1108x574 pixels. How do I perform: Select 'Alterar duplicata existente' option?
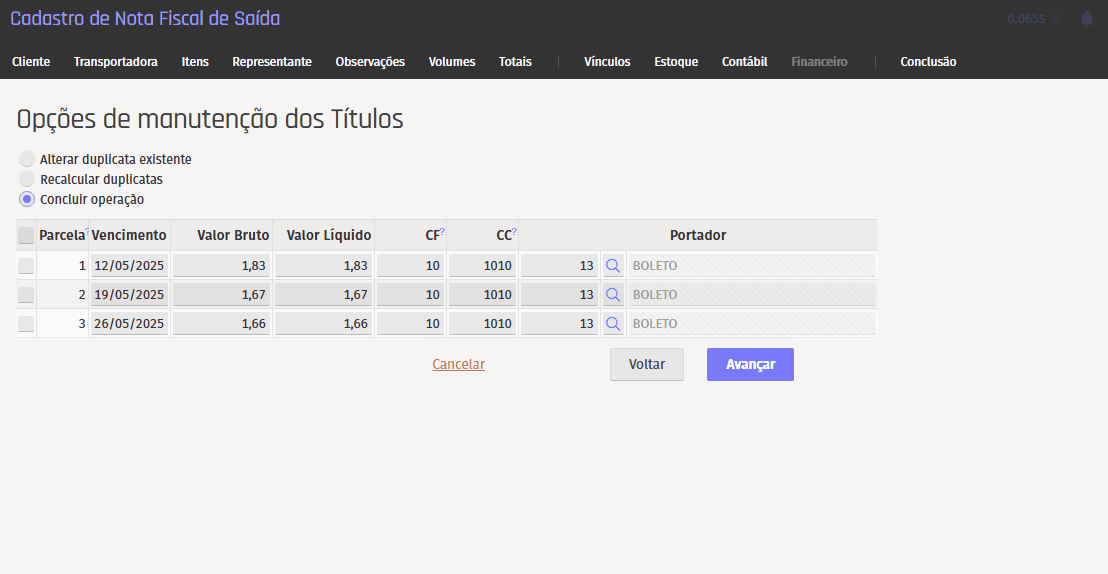27,159
